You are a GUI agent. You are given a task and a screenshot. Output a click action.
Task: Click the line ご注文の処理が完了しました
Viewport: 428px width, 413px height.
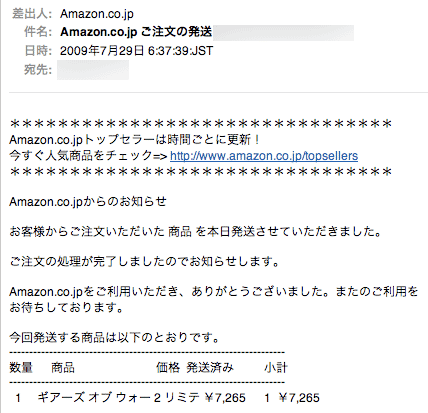point(144,262)
